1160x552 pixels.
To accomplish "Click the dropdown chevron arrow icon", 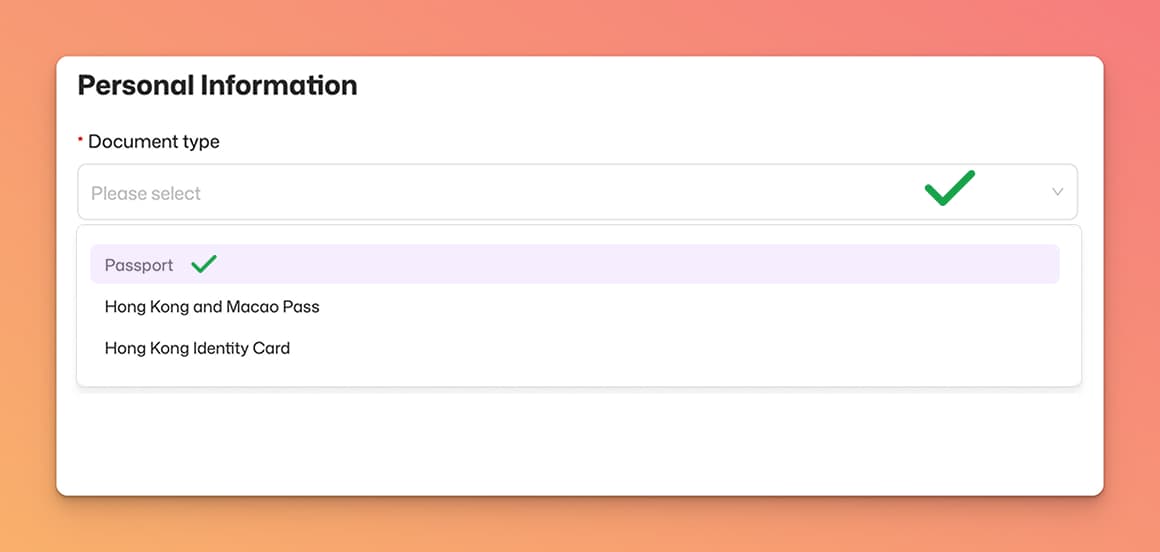I will (x=1057, y=192).
